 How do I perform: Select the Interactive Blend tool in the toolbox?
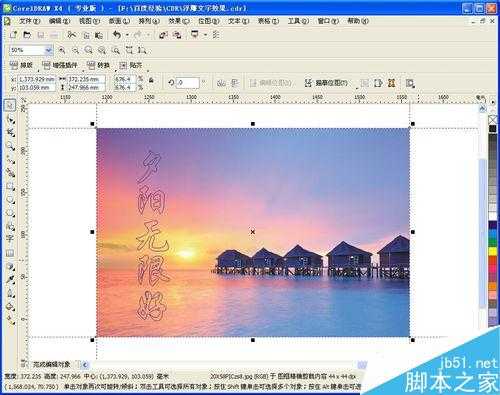click(10, 266)
